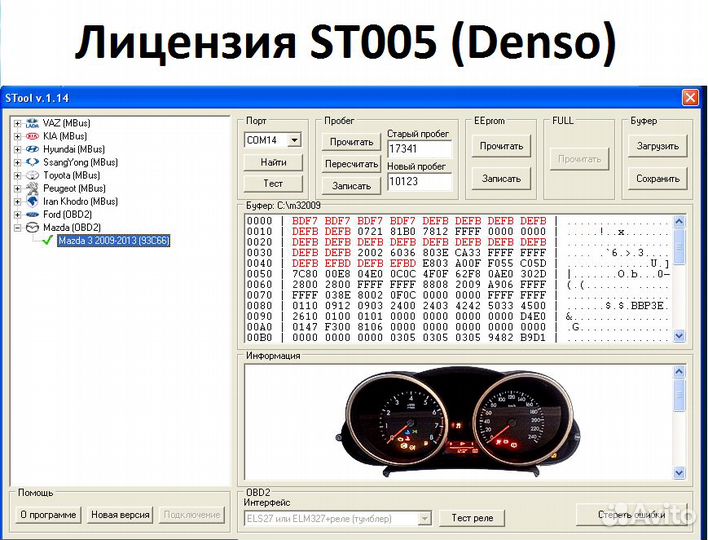Click hex value F300 in row 00A0
The width and height of the screenshot is (708, 540).
point(337,327)
